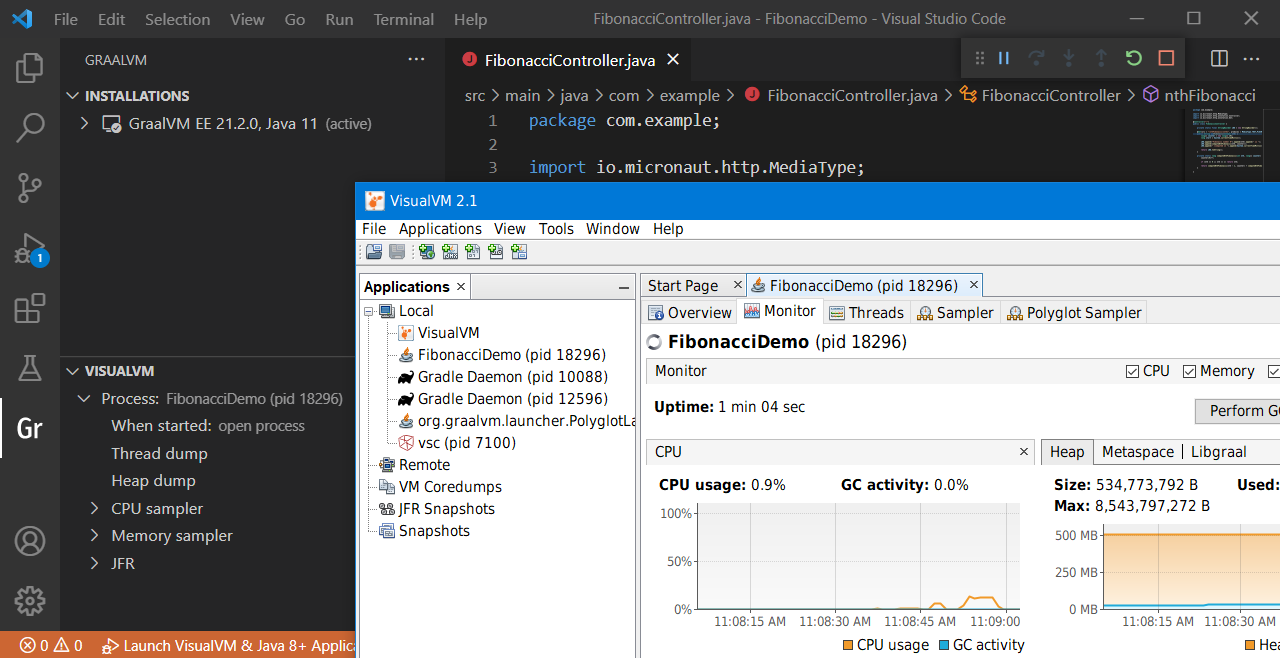Toggle the Memory checkbox in Monitor
This screenshot has height=658, width=1280.
click(1189, 371)
